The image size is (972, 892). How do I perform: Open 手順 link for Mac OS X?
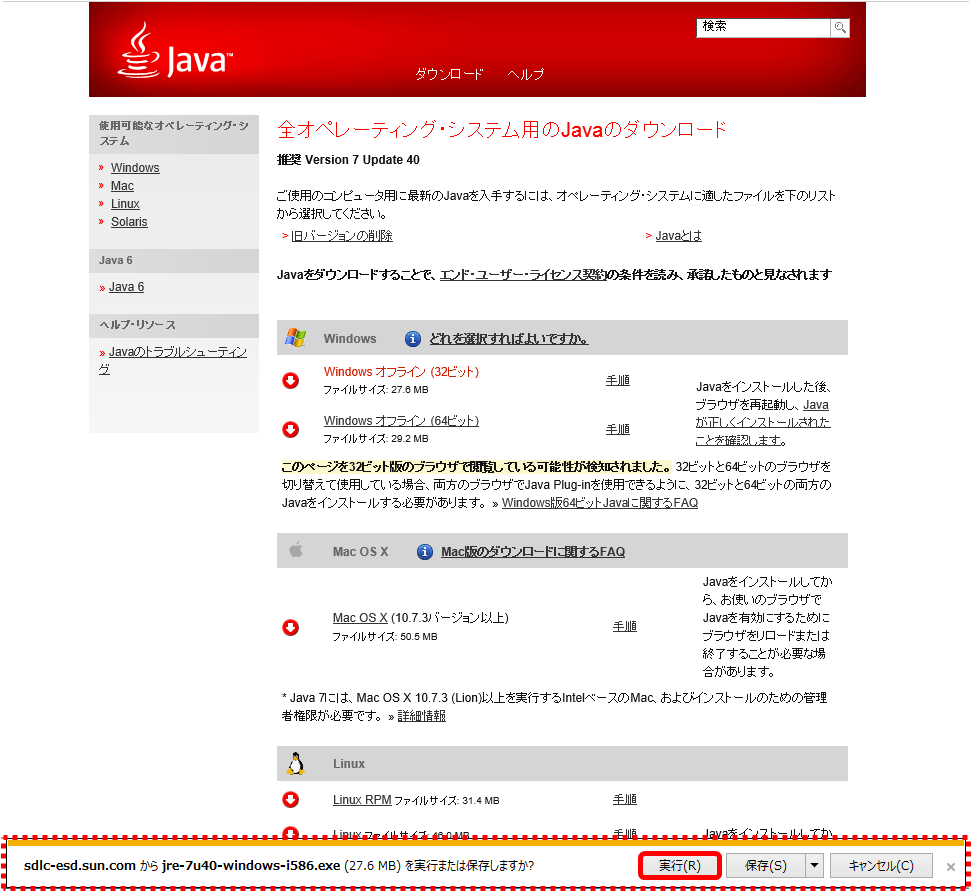(x=625, y=627)
